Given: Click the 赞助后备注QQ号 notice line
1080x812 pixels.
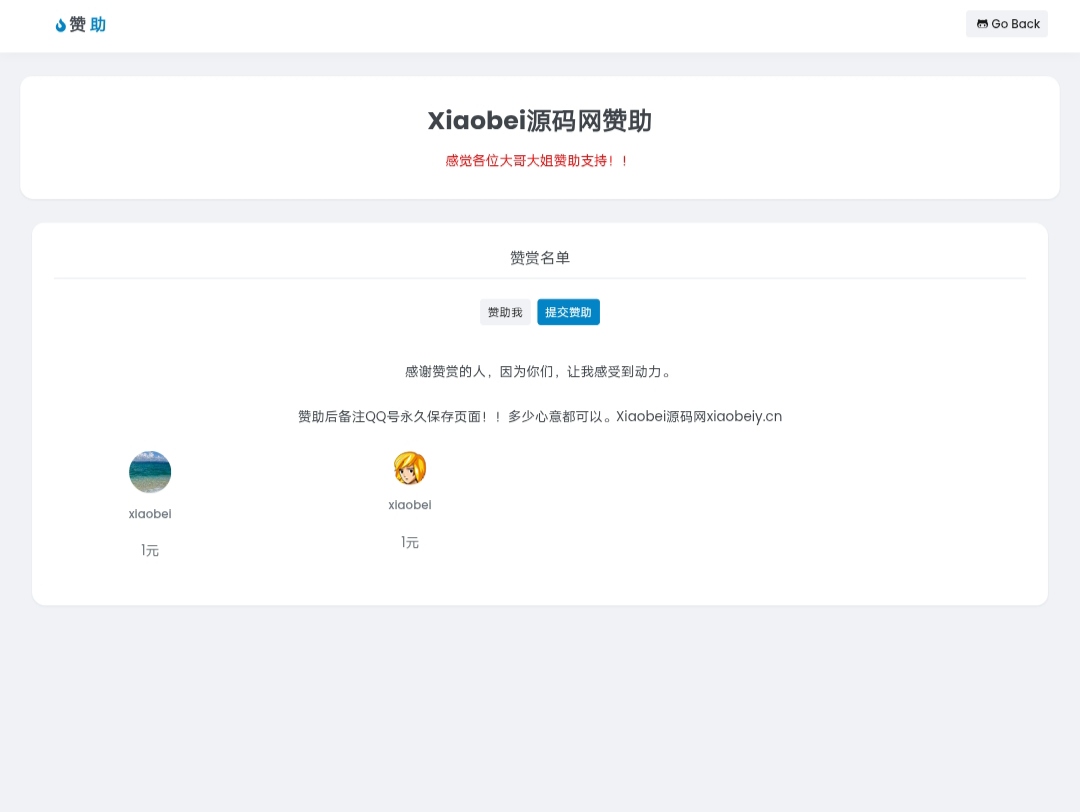Looking at the screenshot, I should click(x=540, y=417).
